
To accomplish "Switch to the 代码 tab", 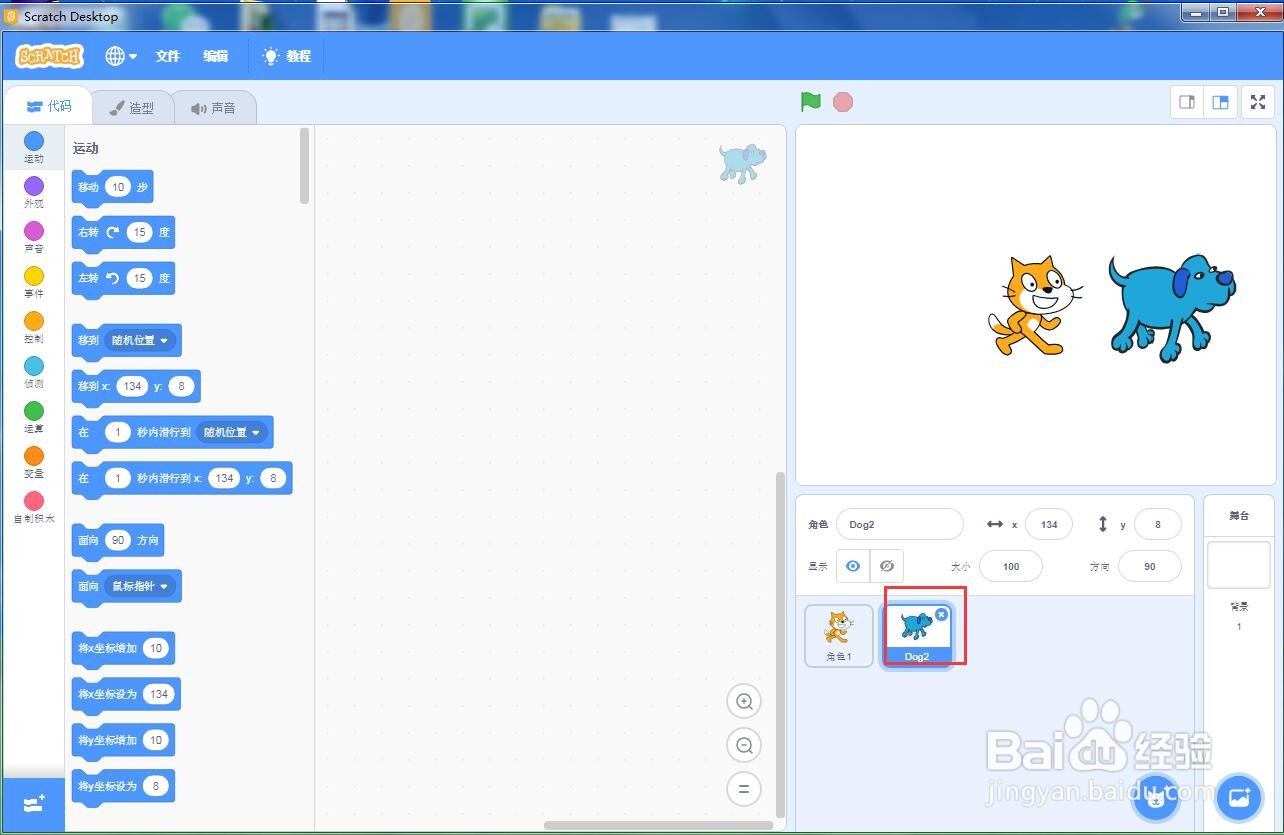I will [x=48, y=106].
